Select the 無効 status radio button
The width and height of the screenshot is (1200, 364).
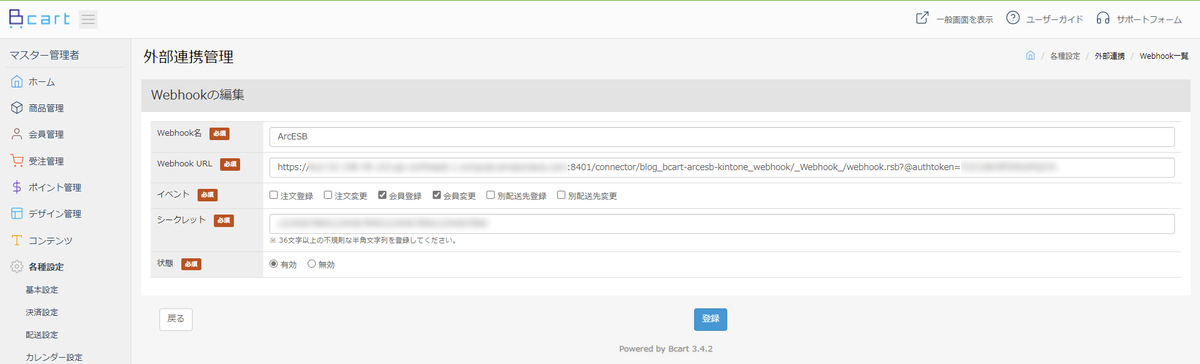click(312, 264)
